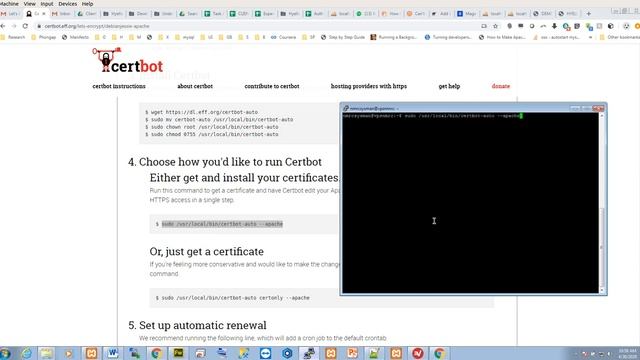Open the Coursera bookmark
The width and height of the screenshot is (640, 360).
(284, 37)
